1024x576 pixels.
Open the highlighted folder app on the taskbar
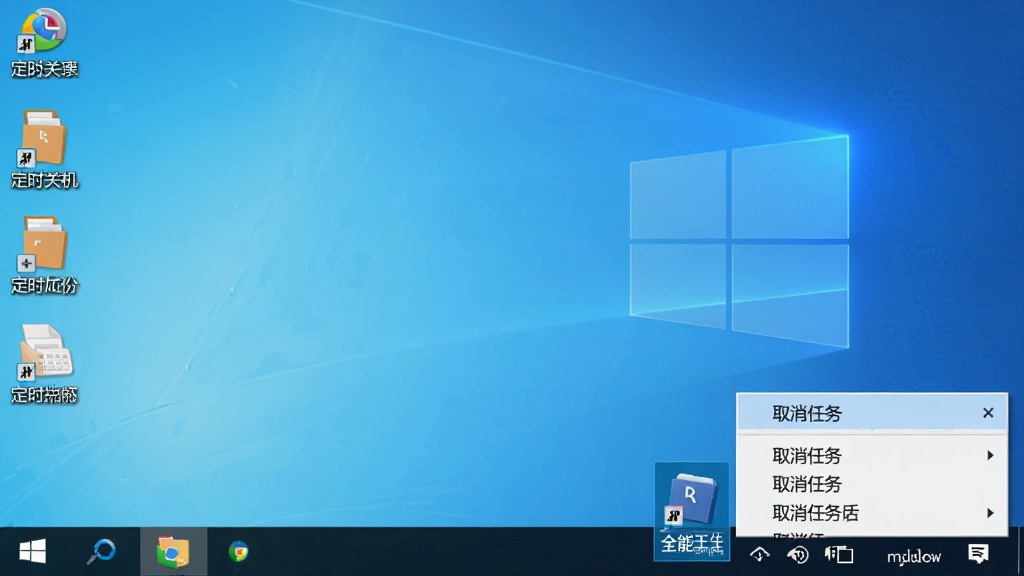[173, 552]
